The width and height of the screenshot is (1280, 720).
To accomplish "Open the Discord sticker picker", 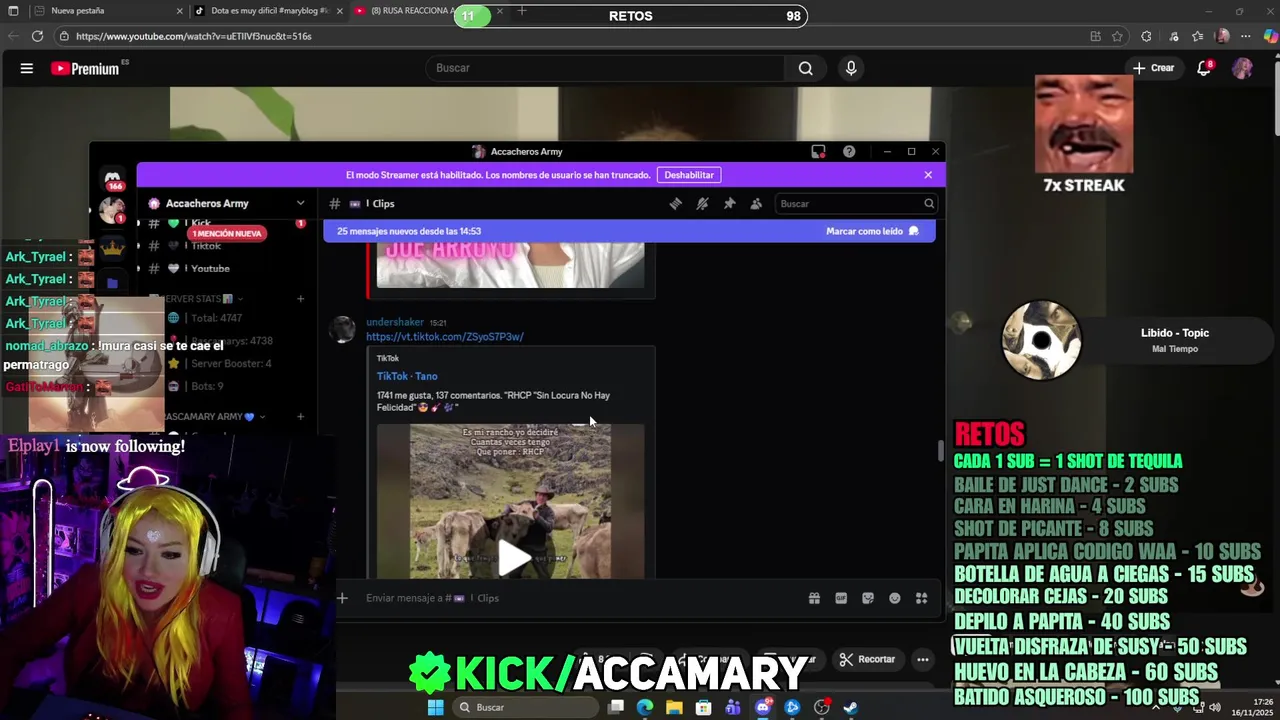I will tap(868, 598).
